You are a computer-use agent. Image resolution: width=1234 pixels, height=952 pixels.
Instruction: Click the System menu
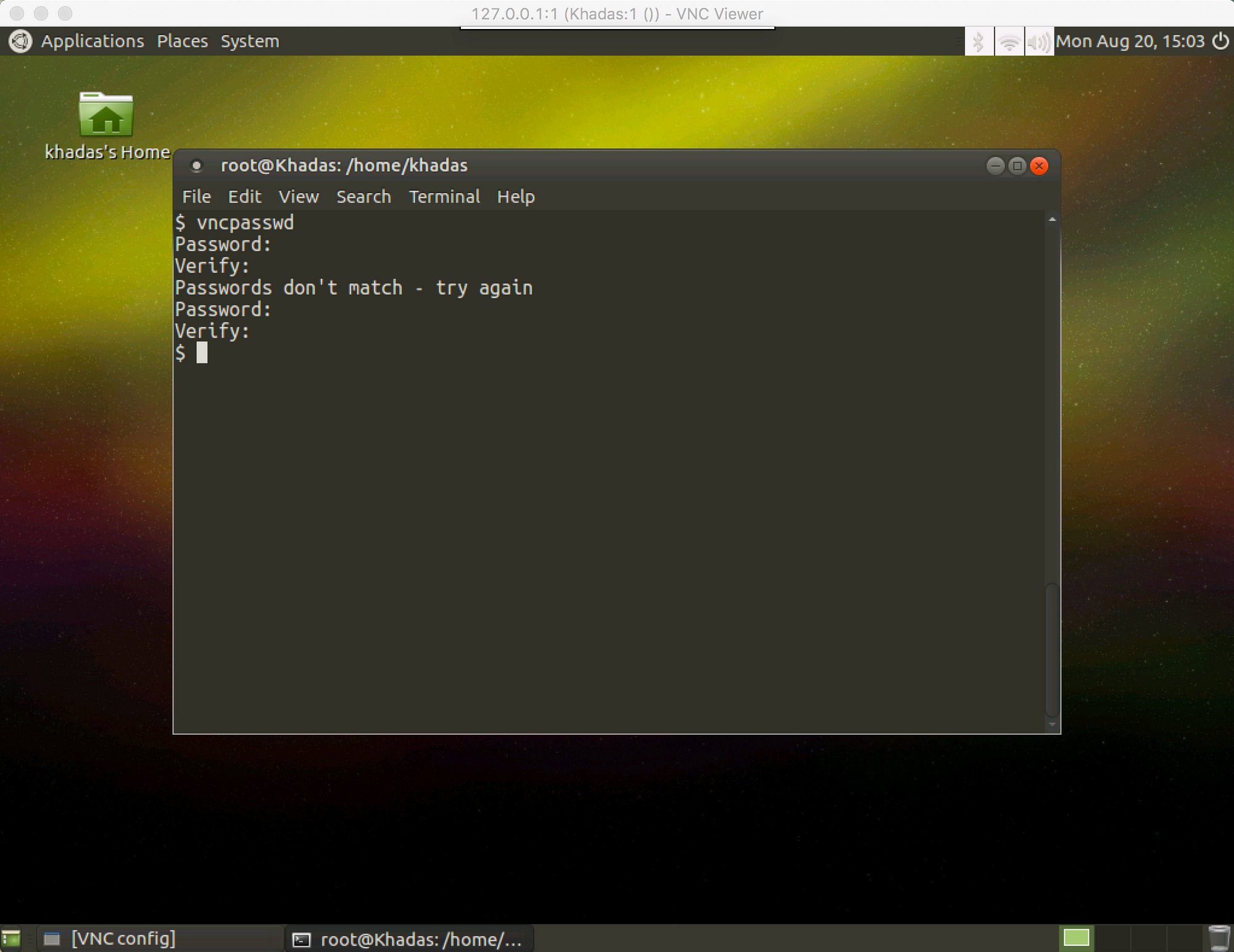(250, 41)
